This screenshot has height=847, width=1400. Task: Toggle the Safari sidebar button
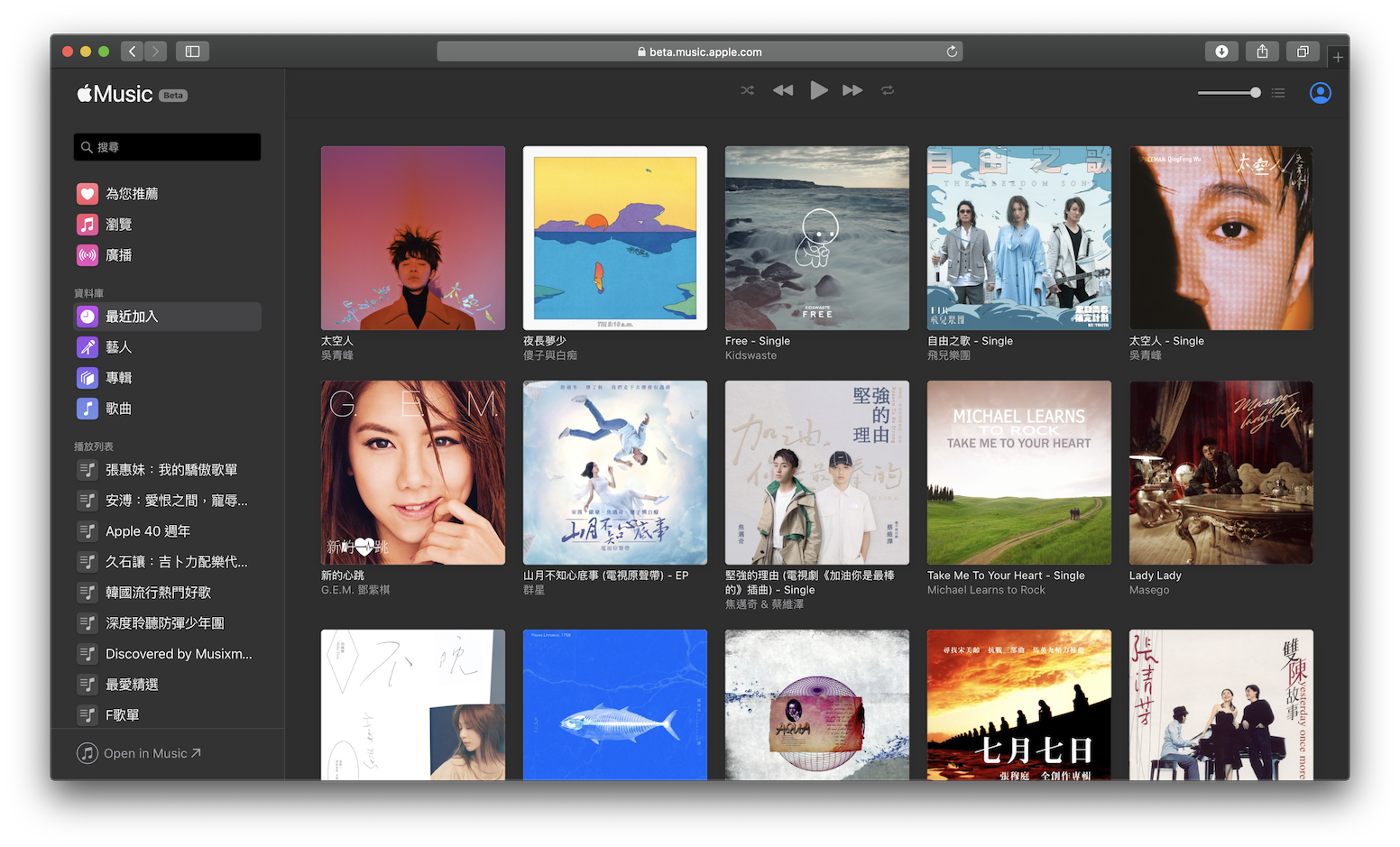pos(192,51)
